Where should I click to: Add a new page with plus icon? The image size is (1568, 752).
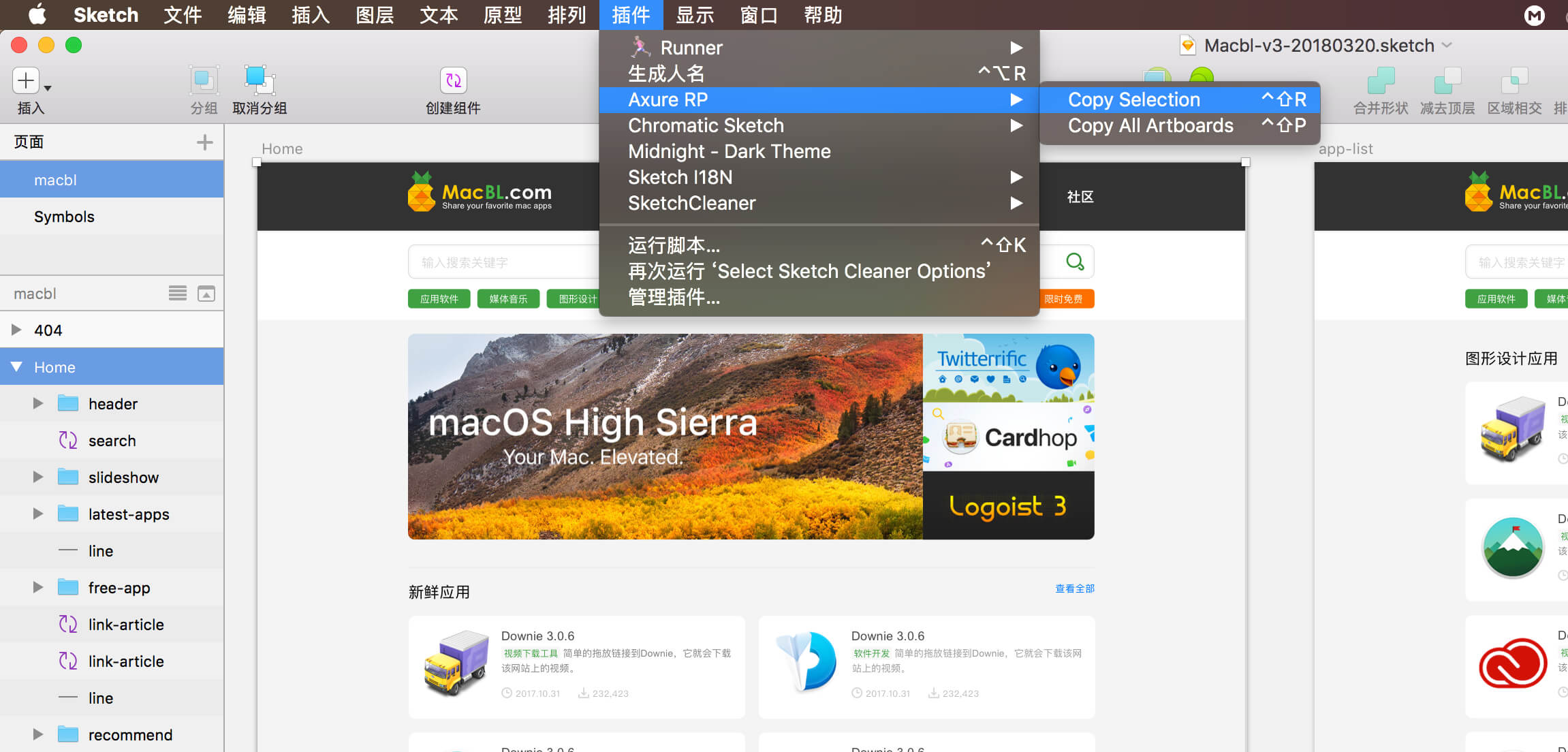pyautogui.click(x=204, y=142)
